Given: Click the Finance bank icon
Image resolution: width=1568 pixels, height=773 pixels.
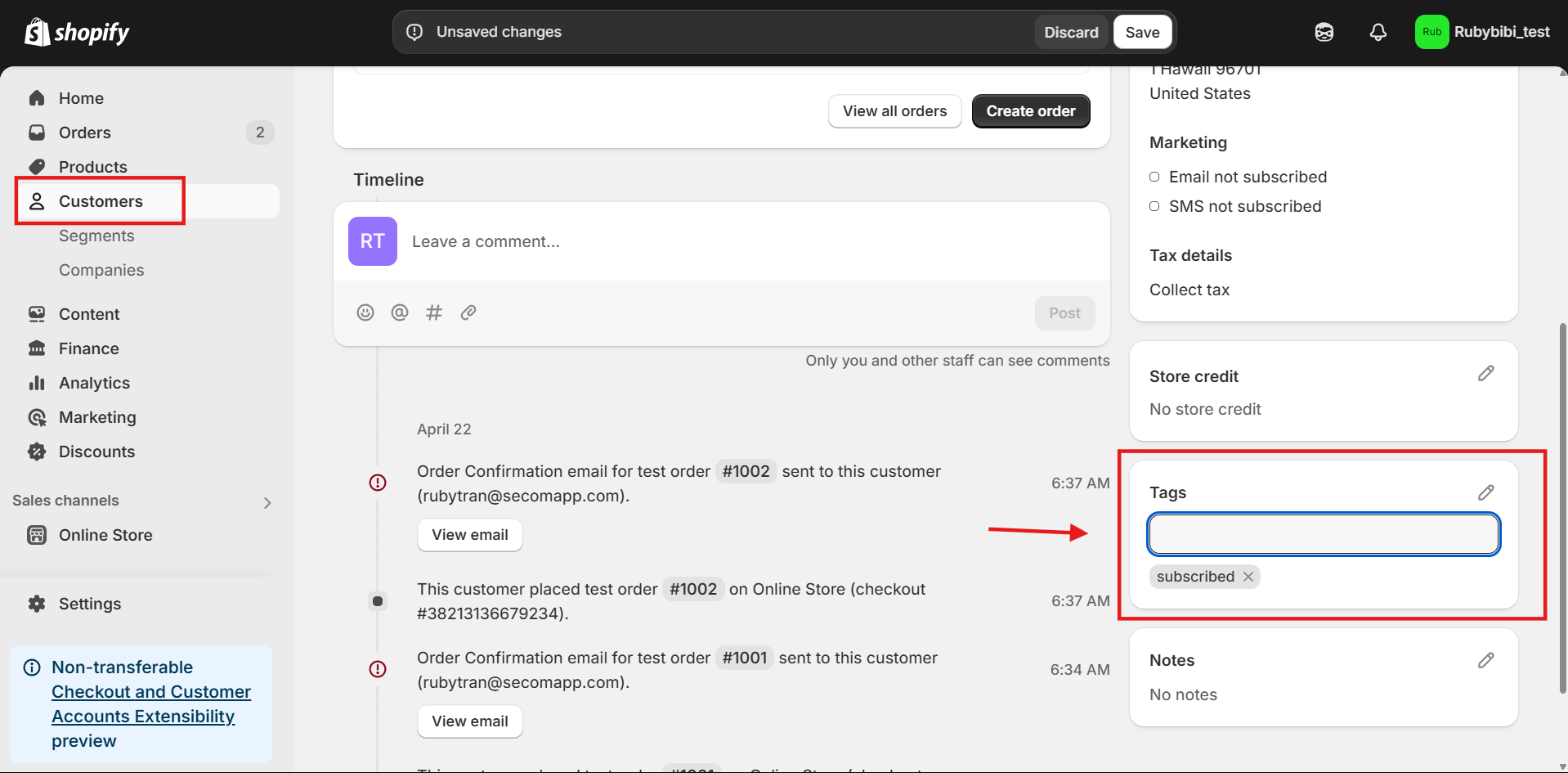Looking at the screenshot, I should pyautogui.click(x=37, y=348).
